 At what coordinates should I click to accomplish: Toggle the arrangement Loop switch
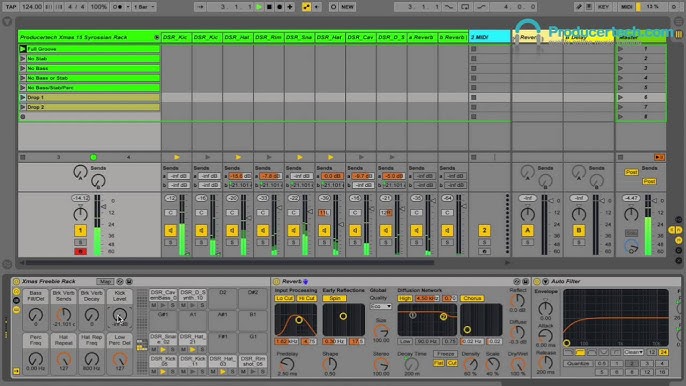click(x=465, y=7)
